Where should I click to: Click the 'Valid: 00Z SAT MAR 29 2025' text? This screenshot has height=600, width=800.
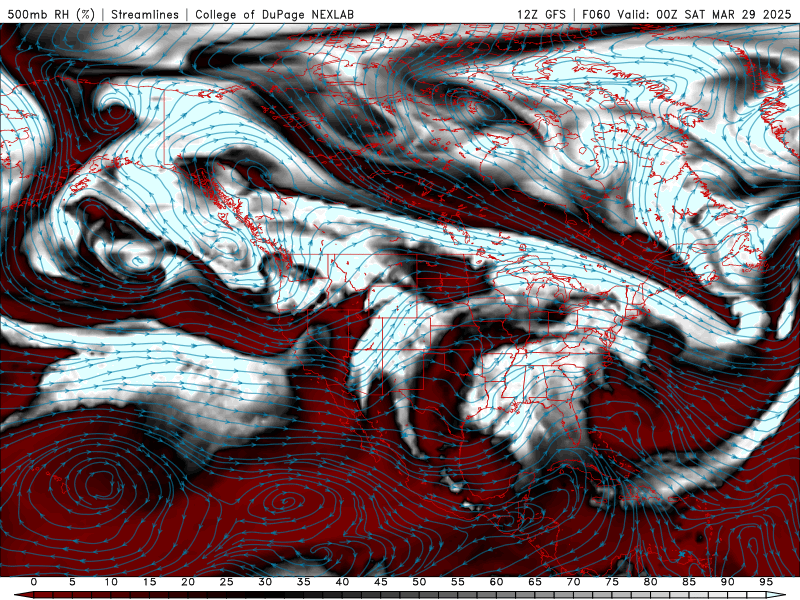tap(704, 14)
